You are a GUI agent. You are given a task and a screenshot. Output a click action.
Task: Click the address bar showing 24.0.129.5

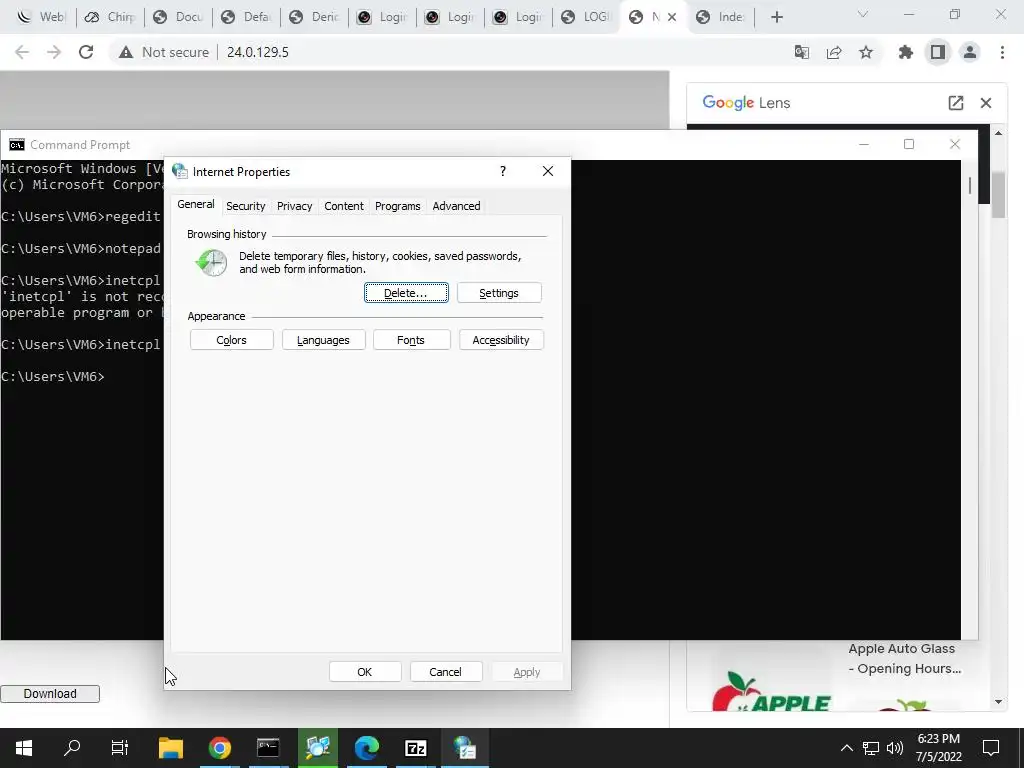pos(257,52)
